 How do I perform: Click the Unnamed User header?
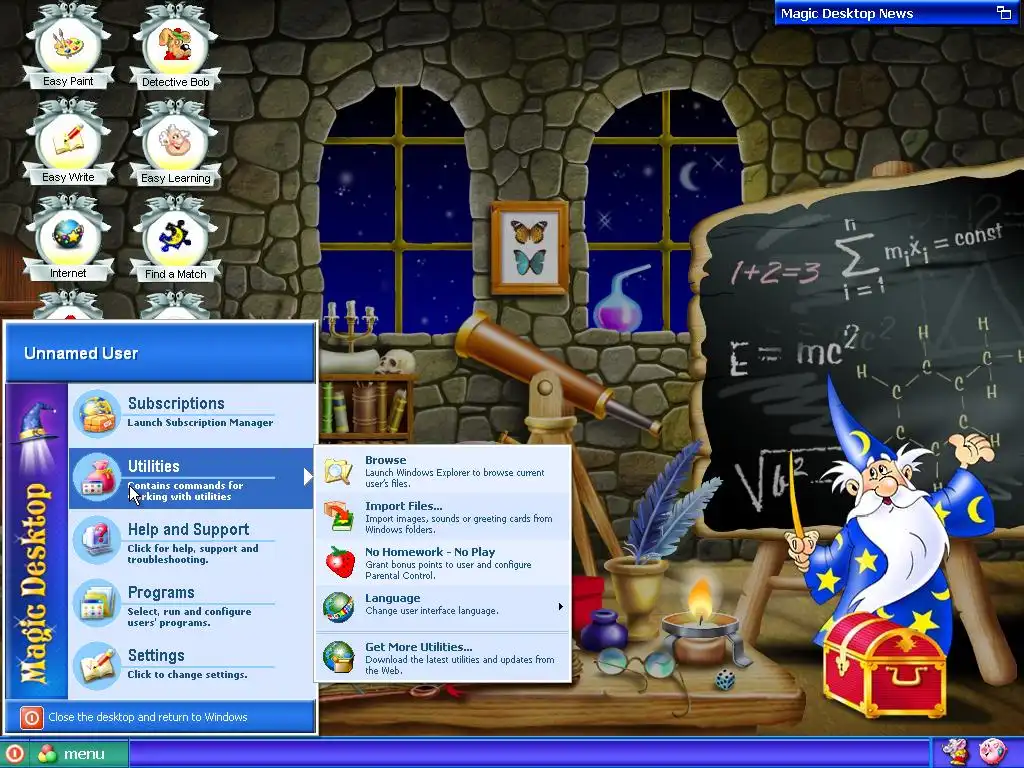[161, 353]
